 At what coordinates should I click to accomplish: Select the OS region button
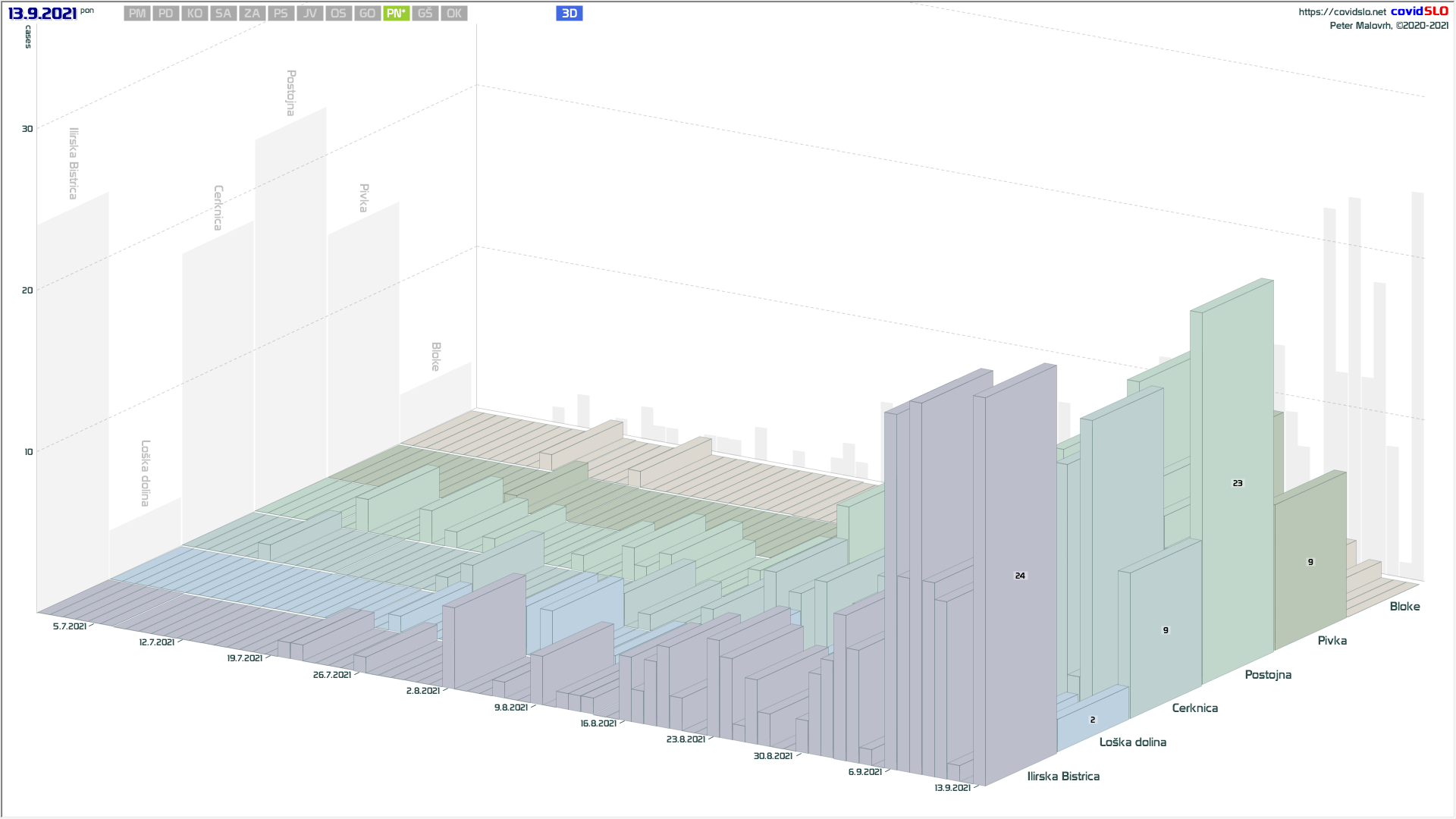click(338, 14)
